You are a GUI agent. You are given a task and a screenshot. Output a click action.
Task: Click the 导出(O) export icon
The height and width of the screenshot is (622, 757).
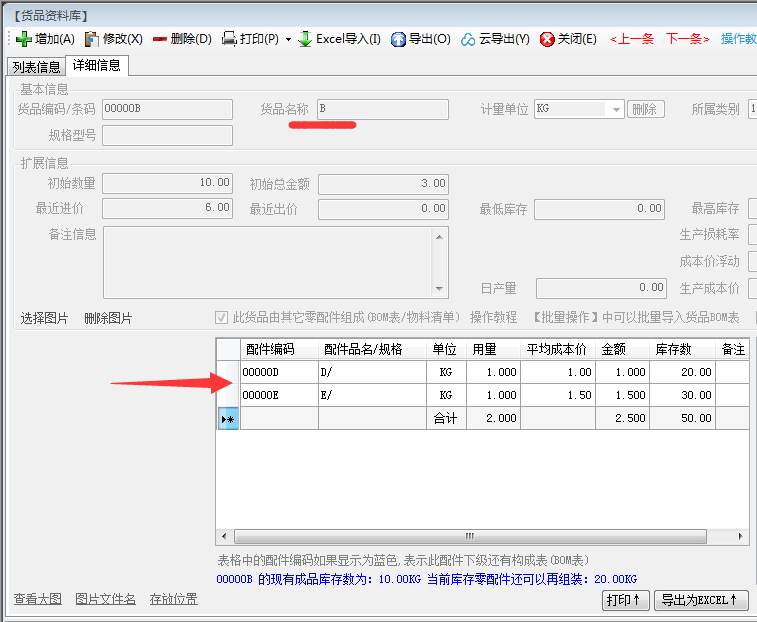tap(398, 39)
